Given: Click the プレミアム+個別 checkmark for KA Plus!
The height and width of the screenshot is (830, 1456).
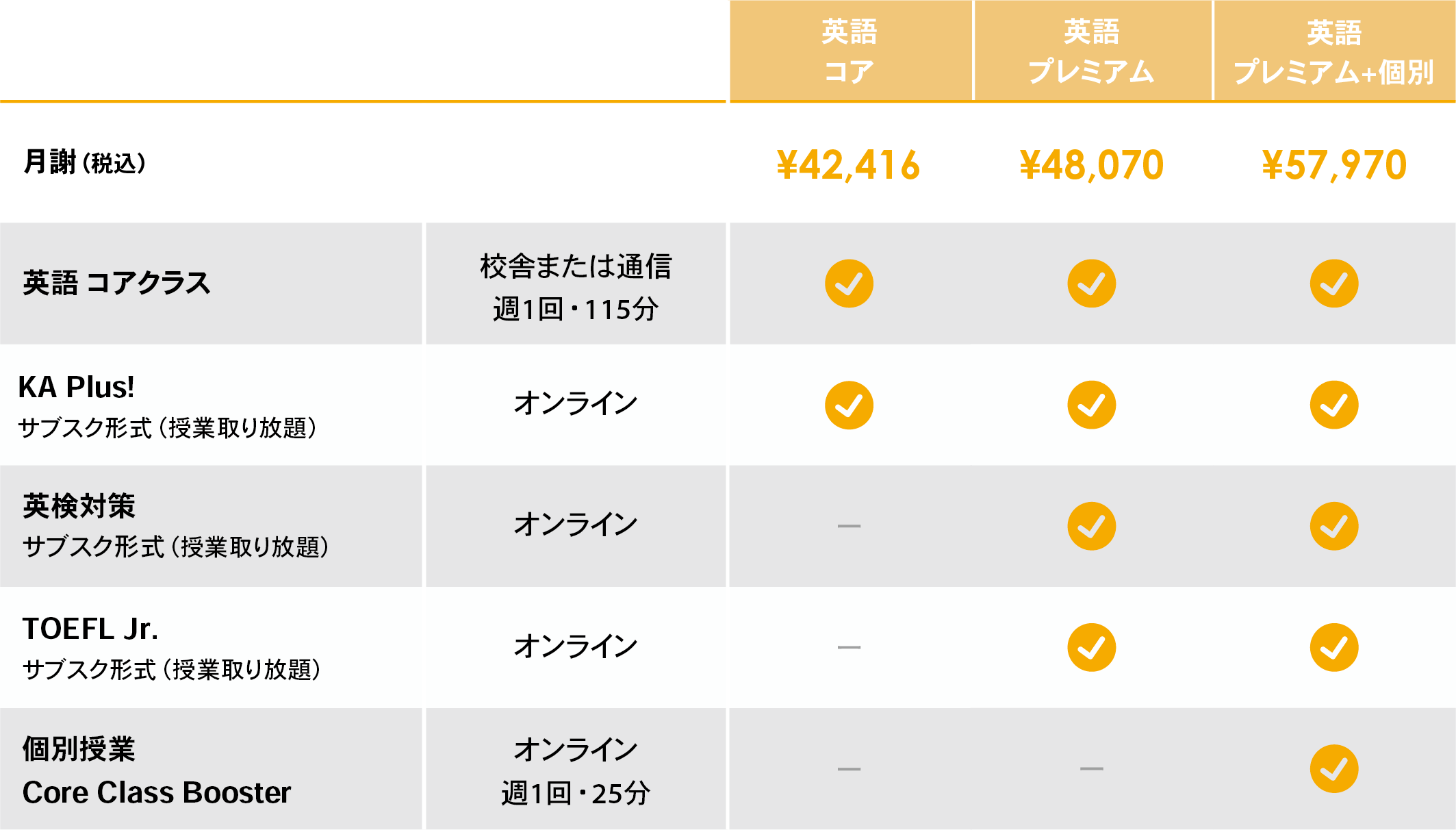Looking at the screenshot, I should click(x=1333, y=405).
